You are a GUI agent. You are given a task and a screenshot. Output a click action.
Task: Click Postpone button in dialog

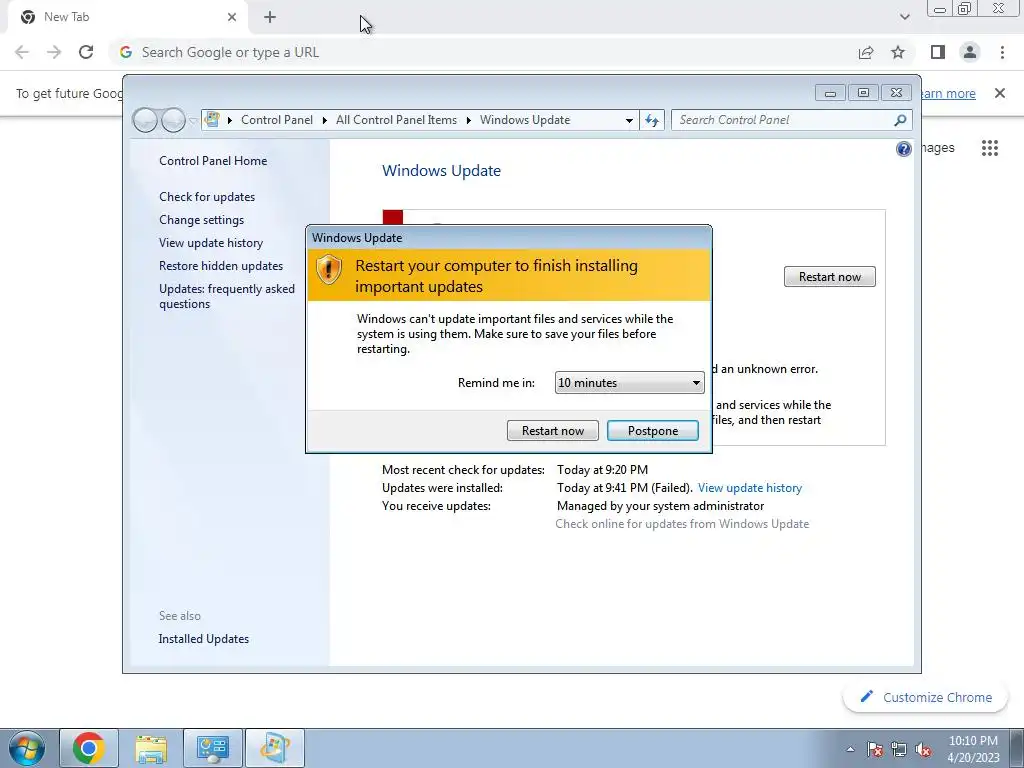(x=652, y=430)
